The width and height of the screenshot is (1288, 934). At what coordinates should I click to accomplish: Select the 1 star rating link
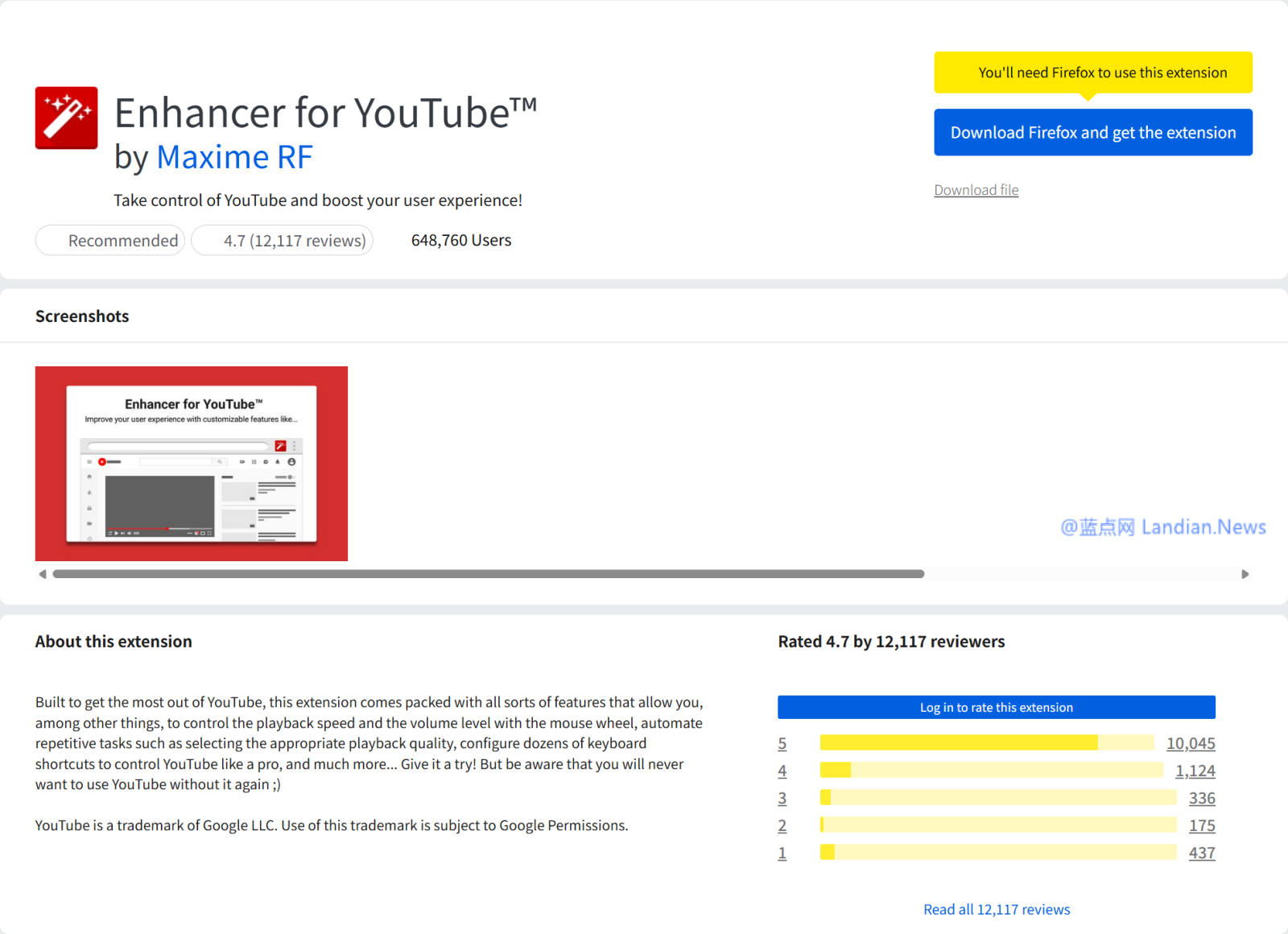coord(782,853)
